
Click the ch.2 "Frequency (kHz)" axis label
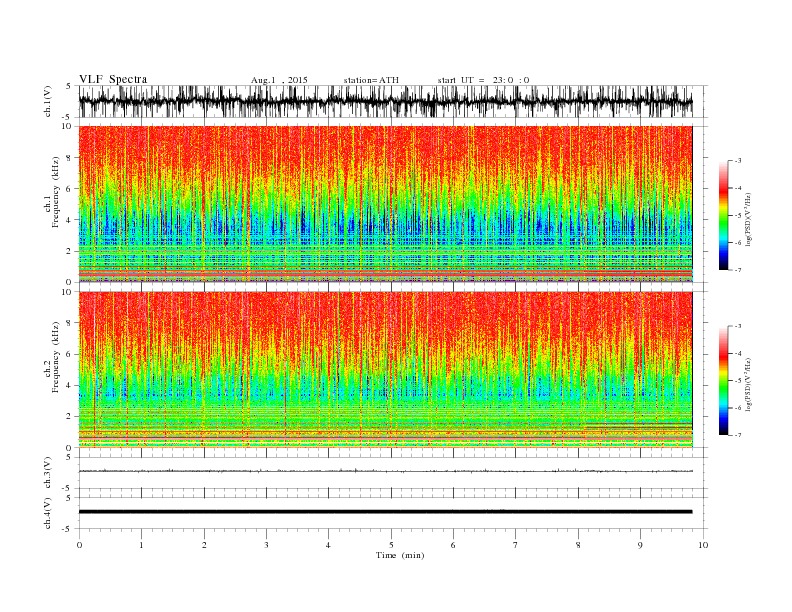(56, 356)
